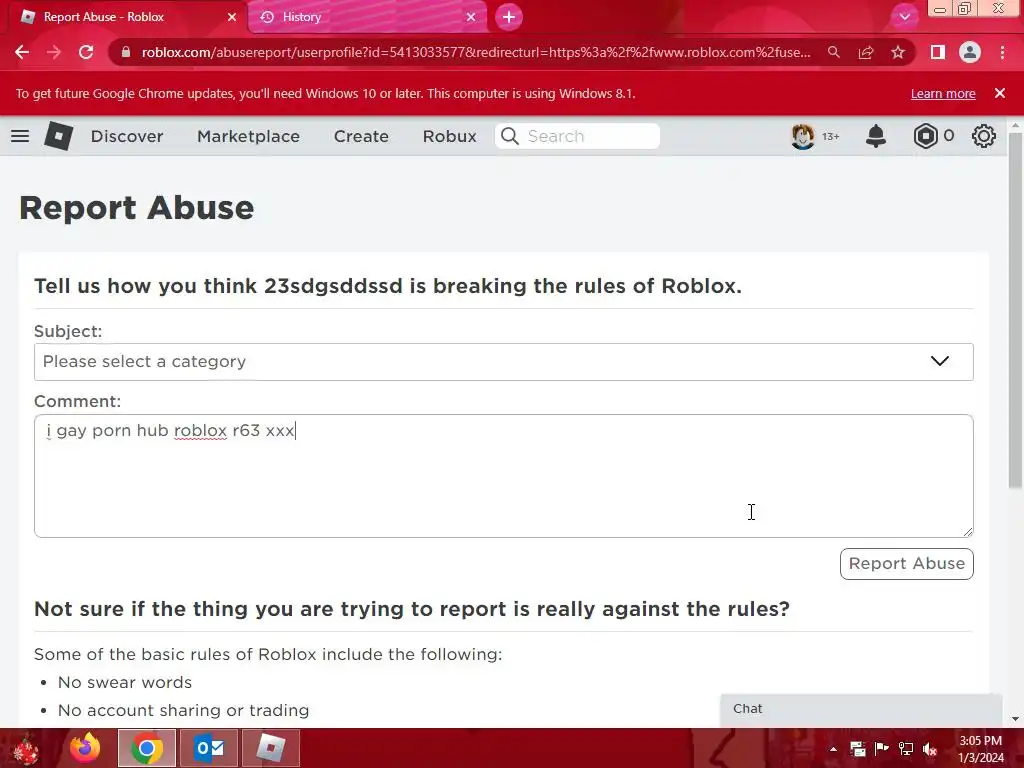
Task: Open the network tray icon
Action: pos(906,749)
